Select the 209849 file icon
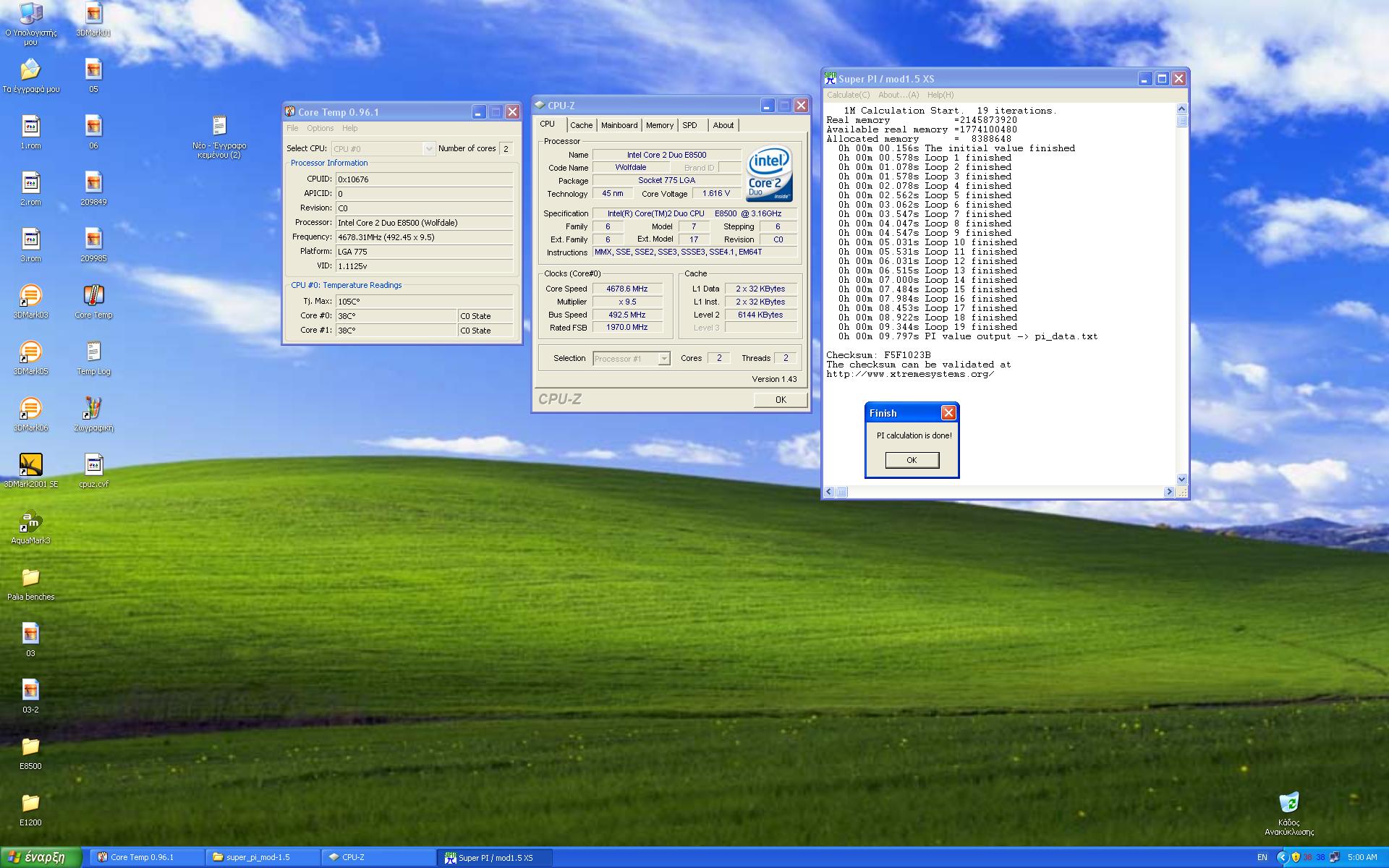Viewport: 1389px width, 868px height. point(93,189)
